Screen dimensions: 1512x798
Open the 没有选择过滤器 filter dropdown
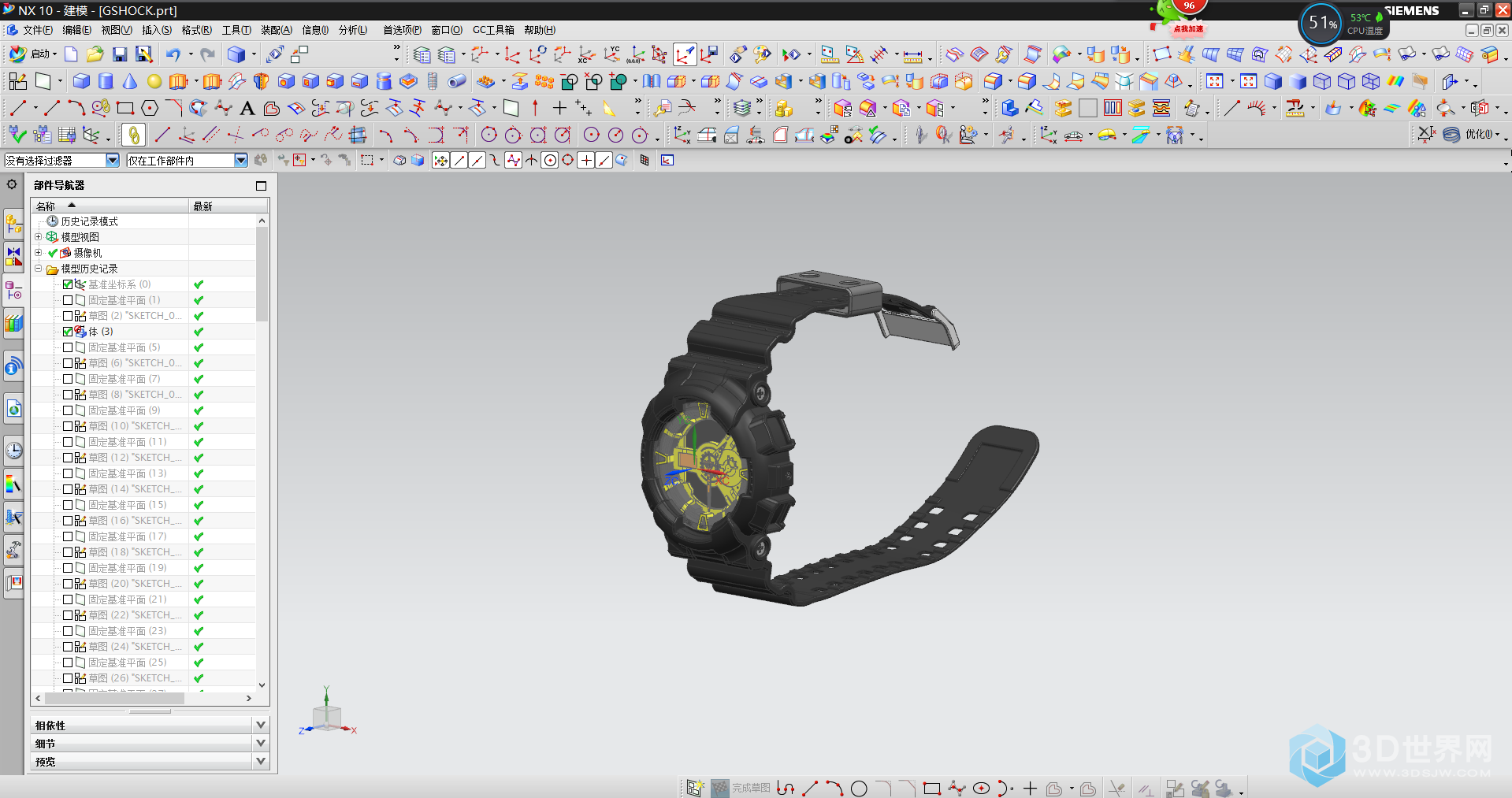point(113,160)
